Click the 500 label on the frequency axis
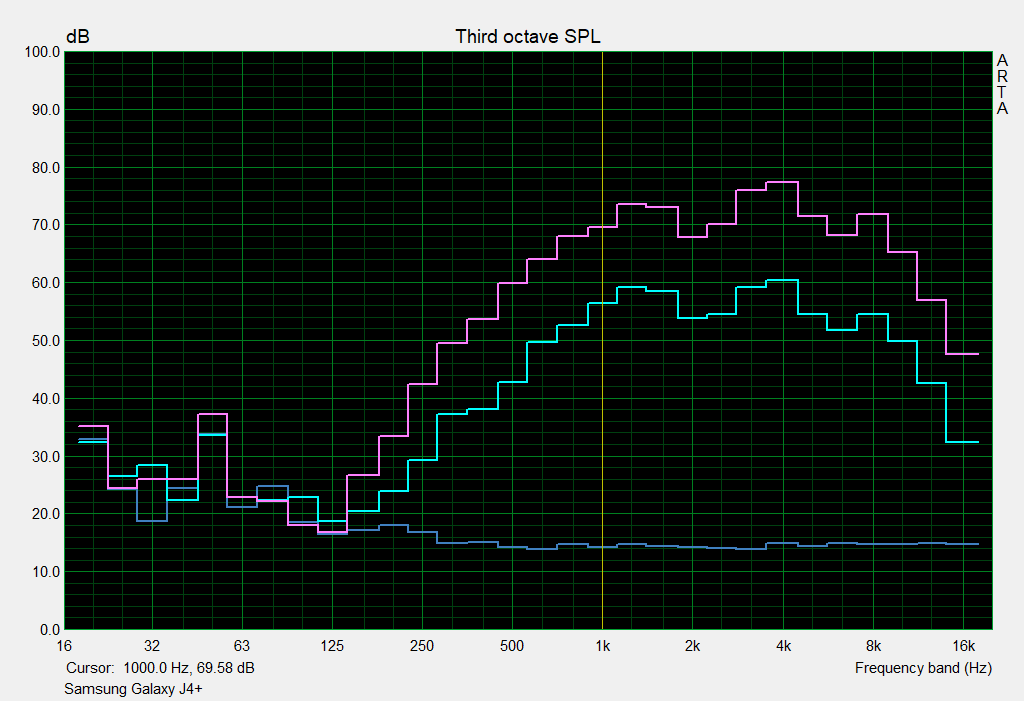This screenshot has width=1024, height=701. [512, 645]
